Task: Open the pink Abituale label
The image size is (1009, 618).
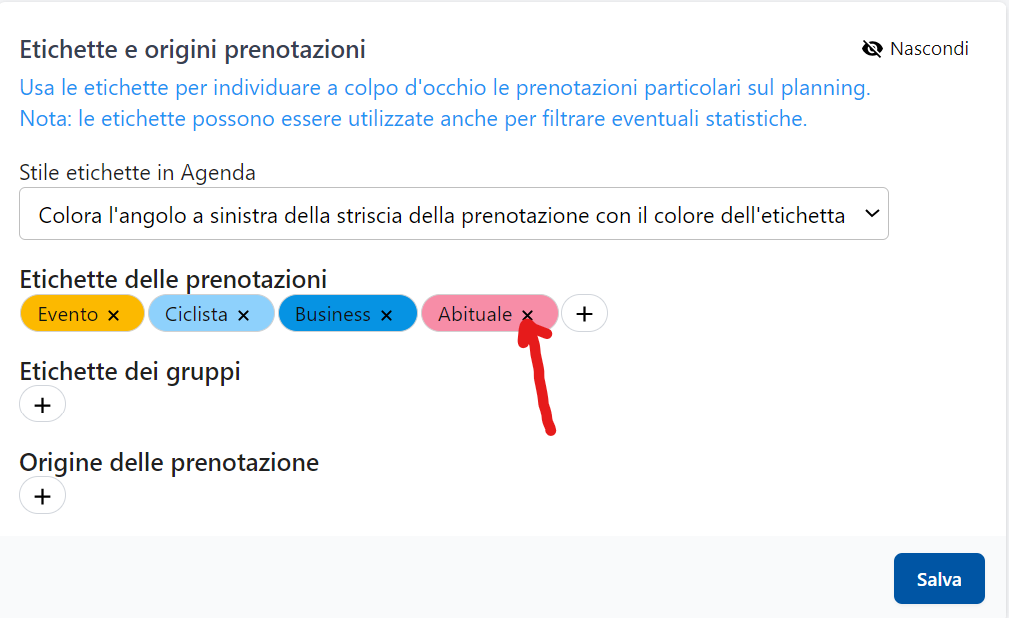Action: pyautogui.click(x=474, y=314)
